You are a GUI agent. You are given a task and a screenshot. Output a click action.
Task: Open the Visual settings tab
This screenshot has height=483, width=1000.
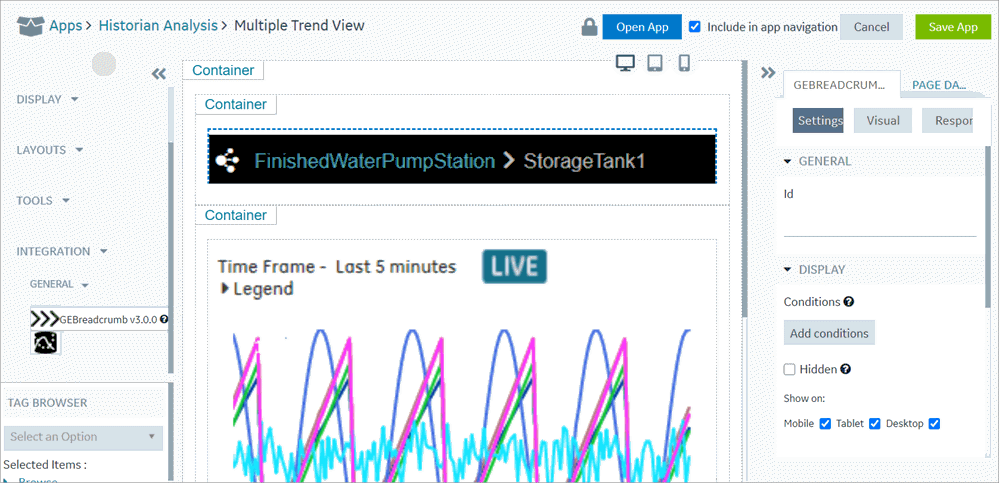[x=883, y=121]
